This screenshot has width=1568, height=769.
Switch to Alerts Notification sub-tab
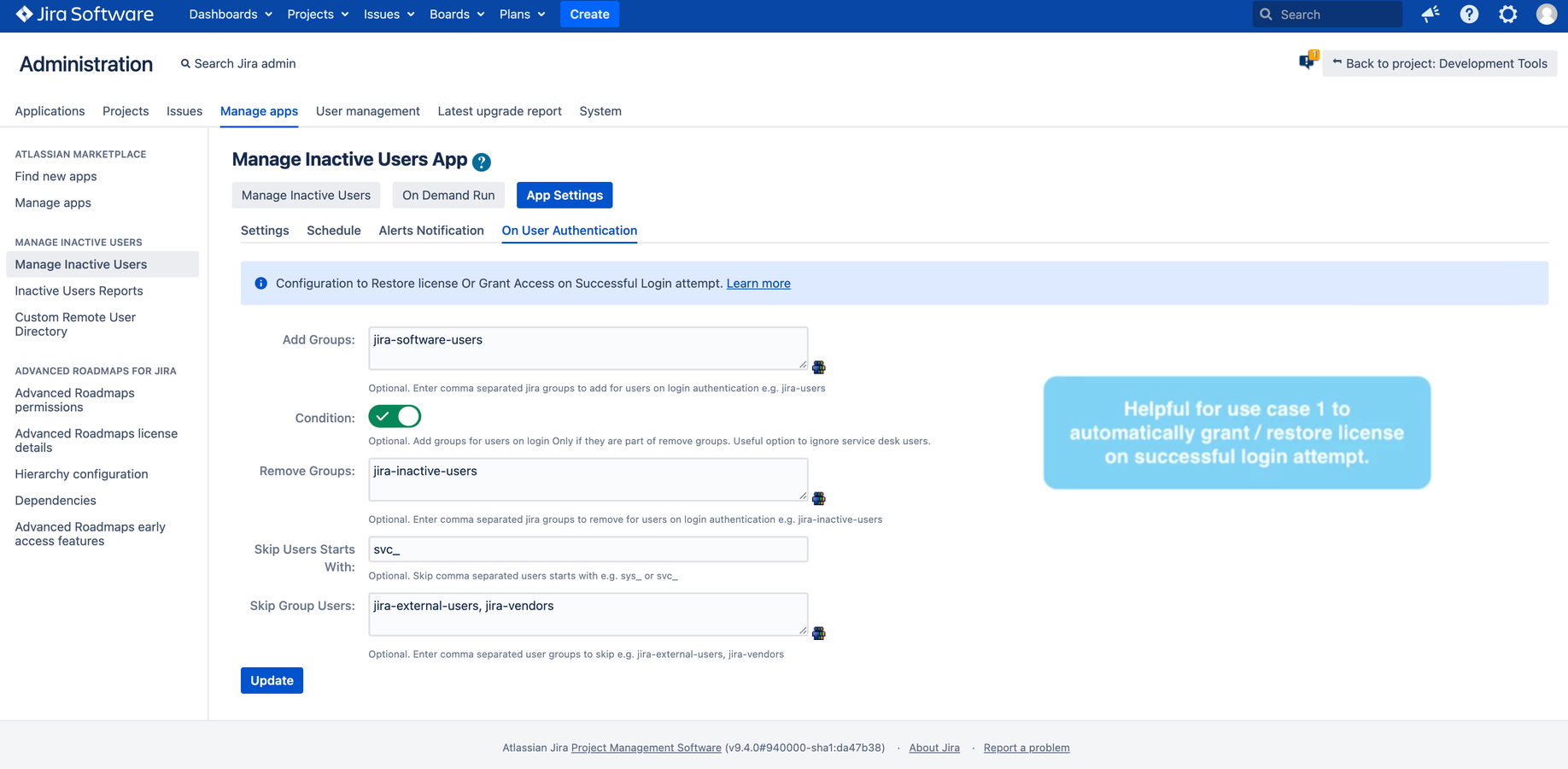pos(431,231)
